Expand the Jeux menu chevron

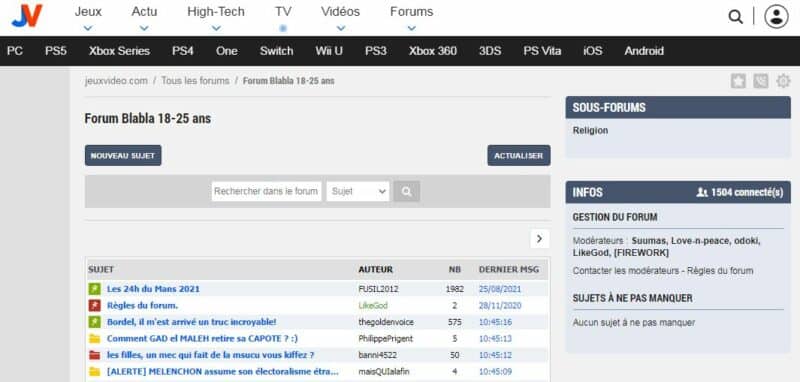click(x=88, y=28)
